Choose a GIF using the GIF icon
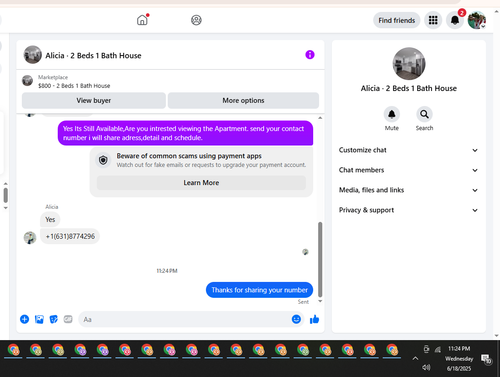 (x=68, y=319)
